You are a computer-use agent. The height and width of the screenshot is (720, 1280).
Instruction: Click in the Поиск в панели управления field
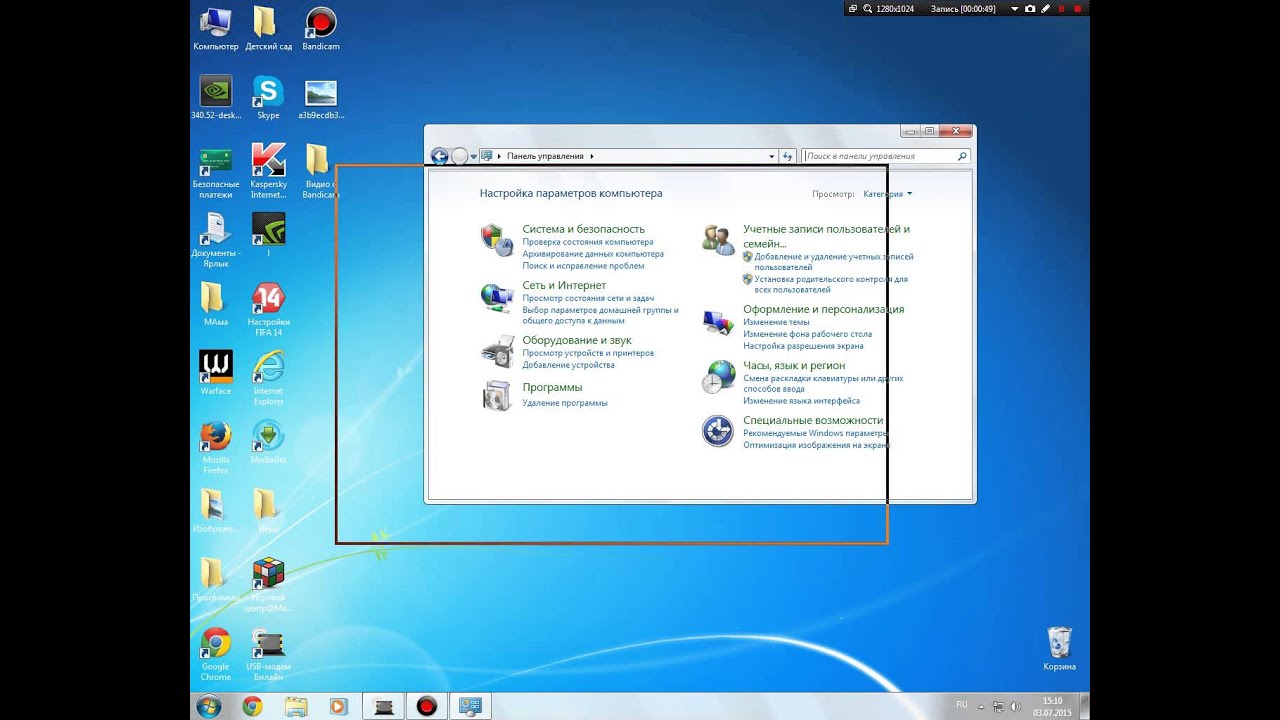tap(880, 156)
